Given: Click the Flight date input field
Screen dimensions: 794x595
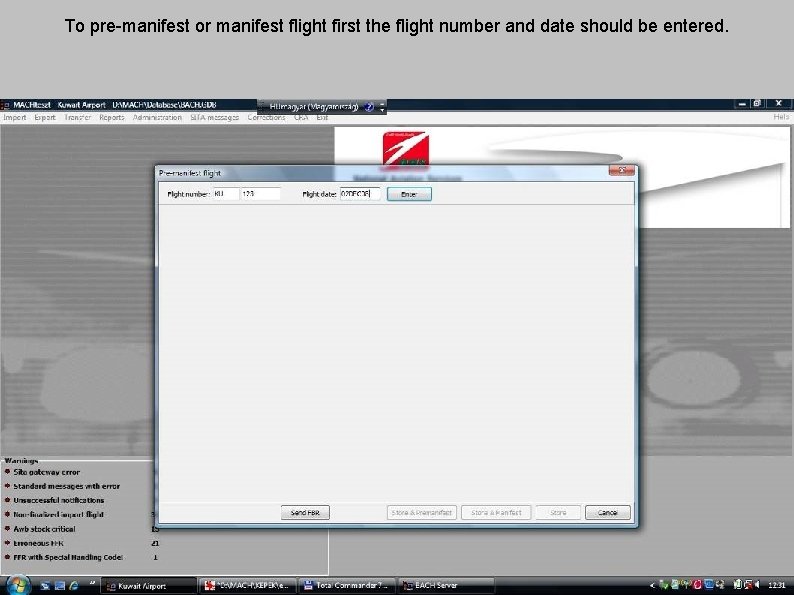Looking at the screenshot, I should pyautogui.click(x=360, y=194).
